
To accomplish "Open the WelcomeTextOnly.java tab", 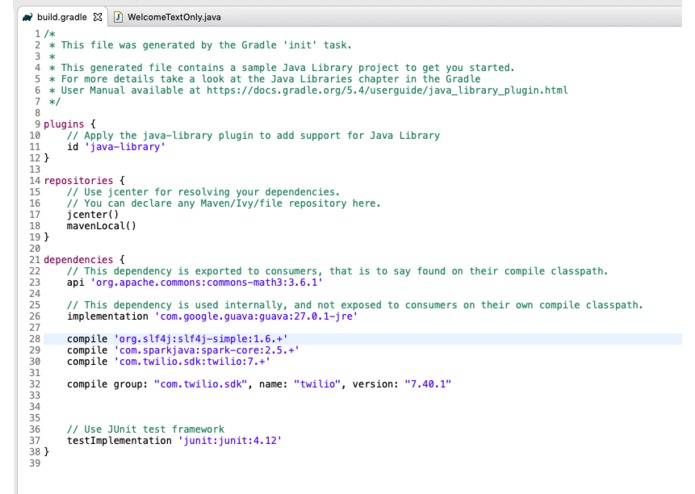I will pyautogui.click(x=174, y=17).
